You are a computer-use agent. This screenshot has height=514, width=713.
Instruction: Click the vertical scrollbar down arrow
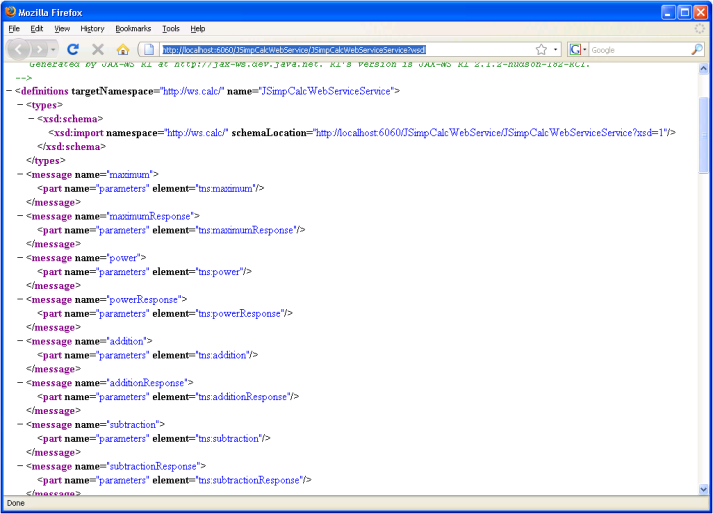click(704, 487)
